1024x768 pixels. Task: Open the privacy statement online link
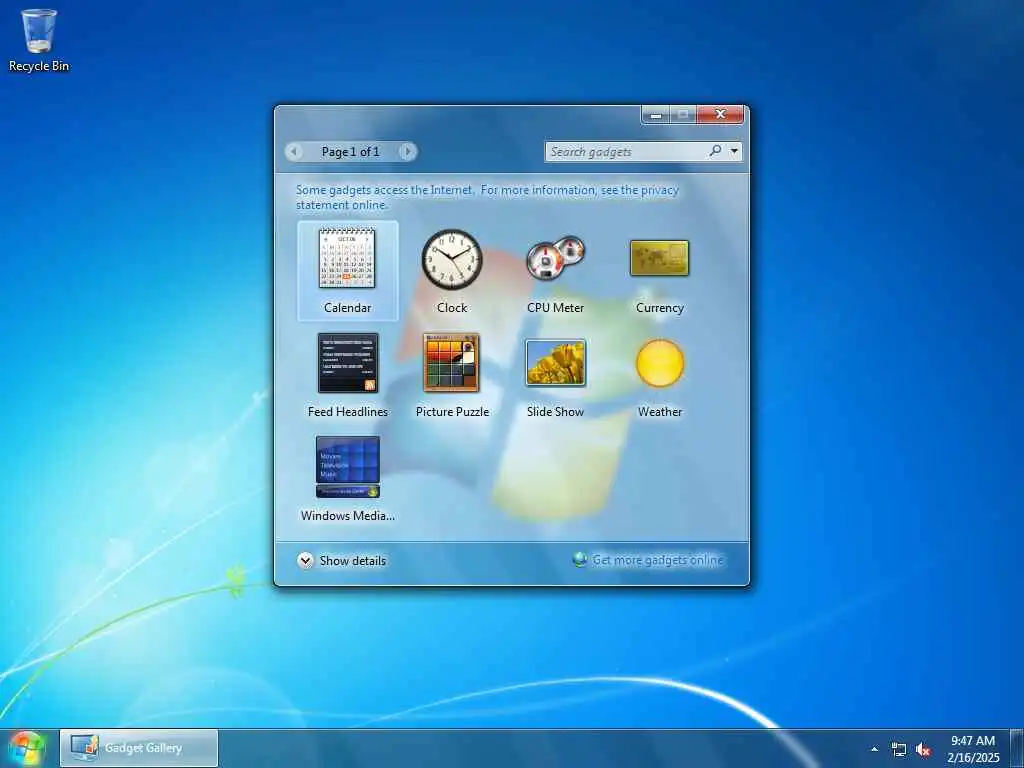click(487, 197)
